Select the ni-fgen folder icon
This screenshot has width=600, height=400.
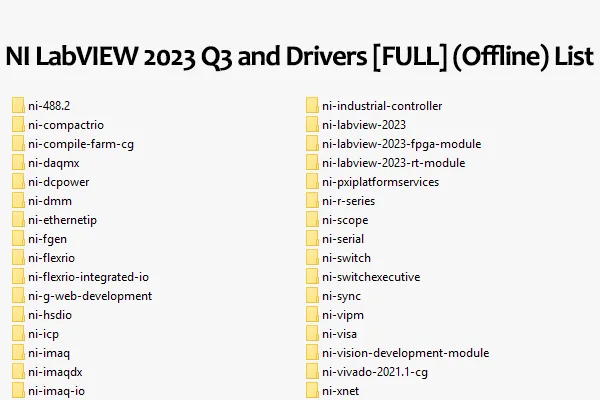pyautogui.click(x=18, y=238)
